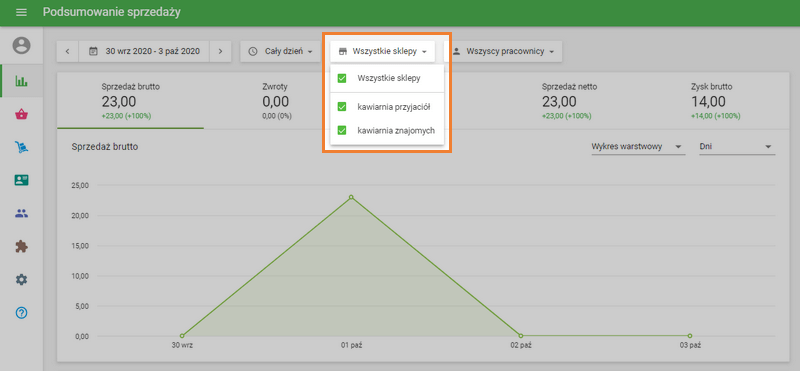
Task: Click the 02 paź data point on chart
Action: [x=520, y=336]
